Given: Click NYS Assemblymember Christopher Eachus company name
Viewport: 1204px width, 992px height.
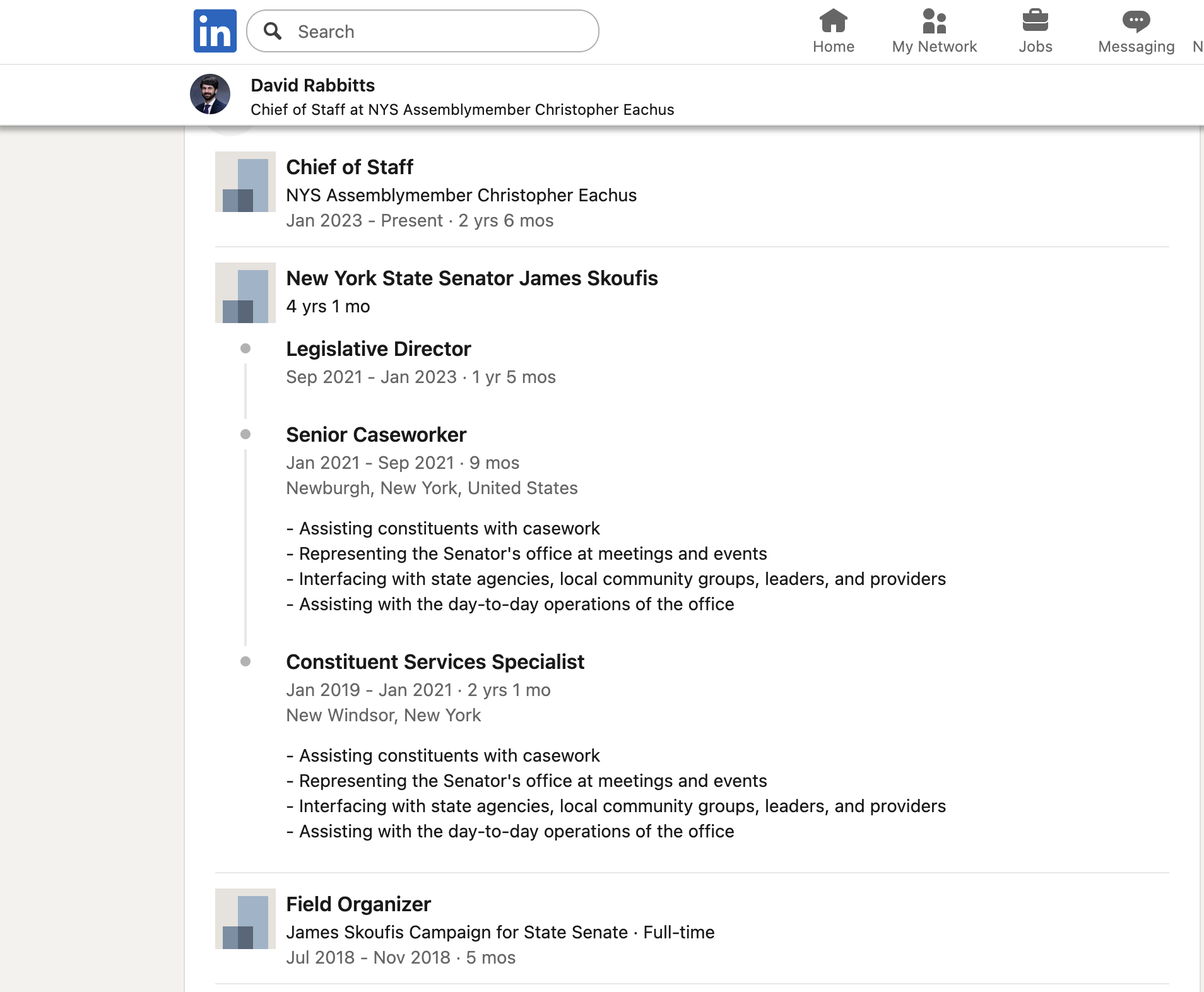Looking at the screenshot, I should (x=461, y=195).
